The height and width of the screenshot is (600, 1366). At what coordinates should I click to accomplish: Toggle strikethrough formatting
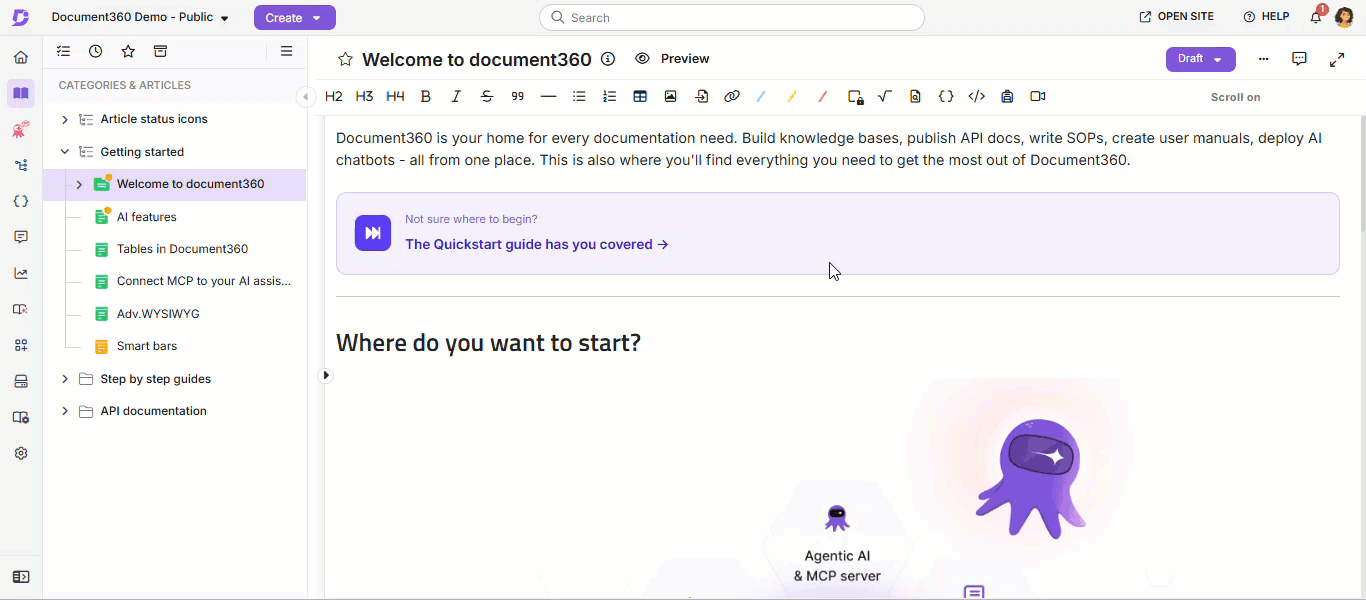click(x=487, y=97)
